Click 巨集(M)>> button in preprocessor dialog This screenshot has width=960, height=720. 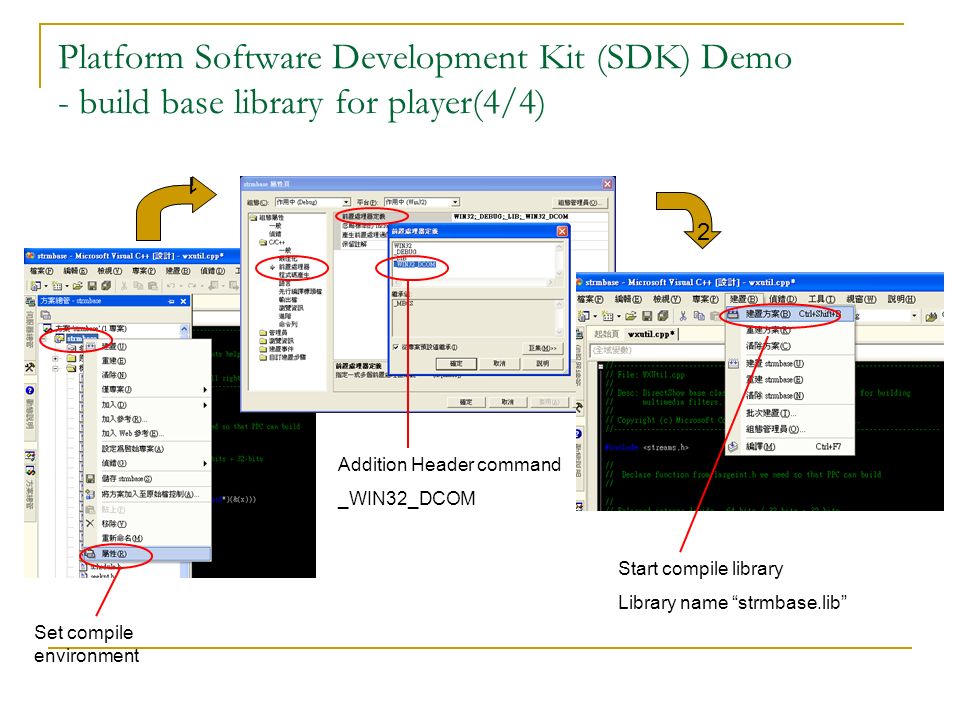pyautogui.click(x=542, y=348)
